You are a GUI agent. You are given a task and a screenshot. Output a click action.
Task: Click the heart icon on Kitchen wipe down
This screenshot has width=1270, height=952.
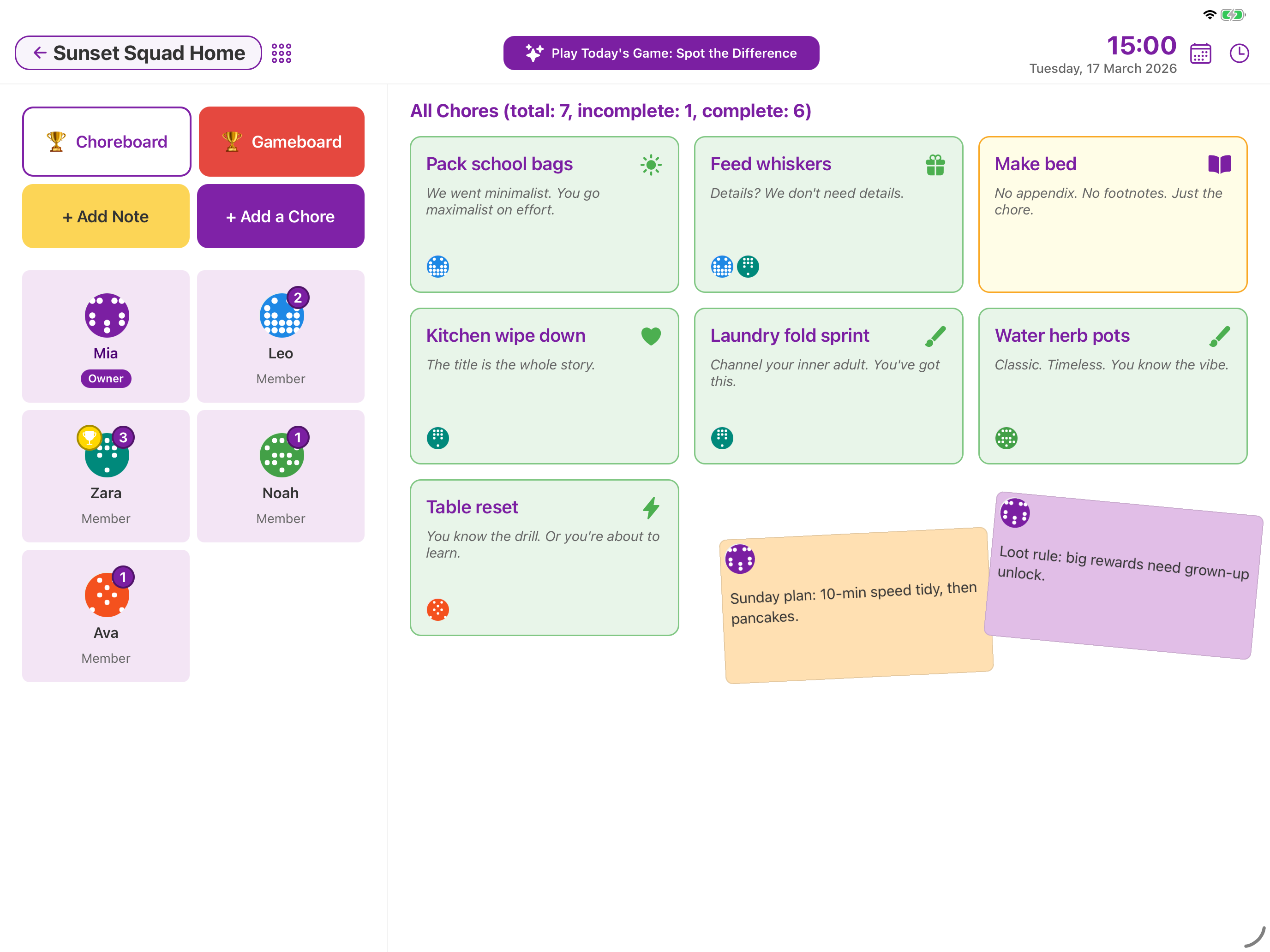652,336
